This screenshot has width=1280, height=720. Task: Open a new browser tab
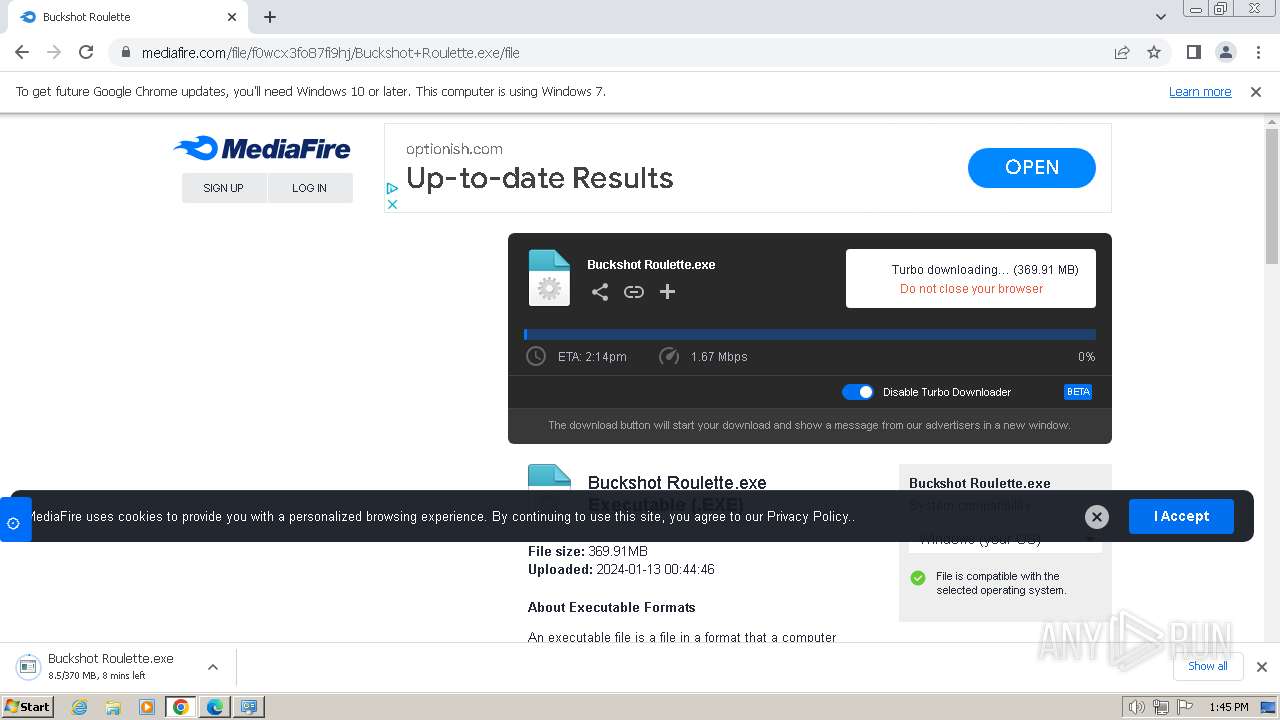pos(270,17)
